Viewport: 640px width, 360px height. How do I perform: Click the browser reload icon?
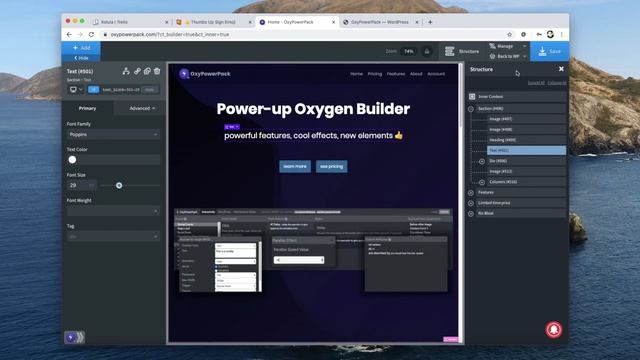pos(91,35)
